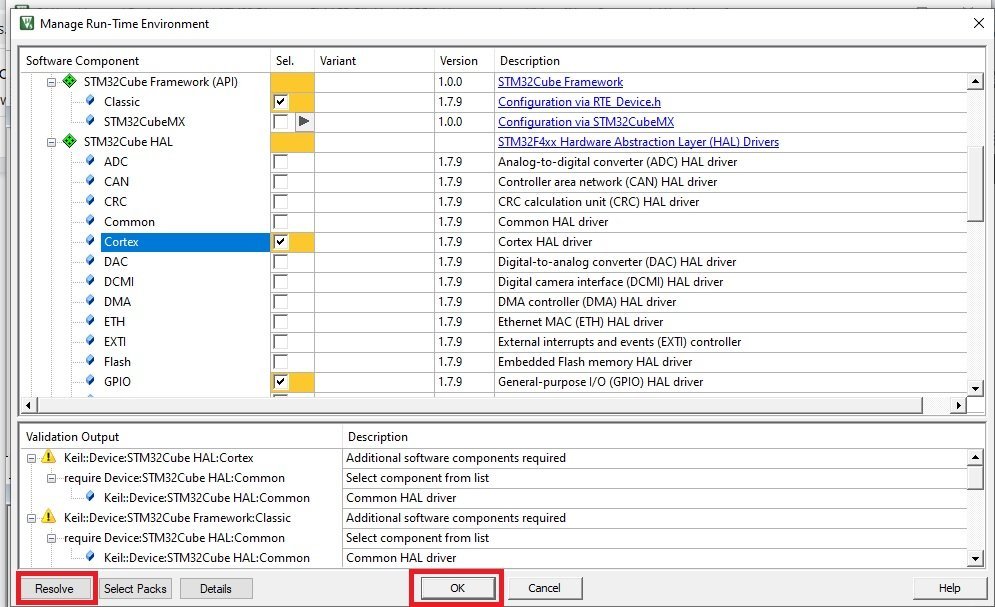
Task: Launch STM32CubeMX with the play arrow button
Action: [x=304, y=121]
